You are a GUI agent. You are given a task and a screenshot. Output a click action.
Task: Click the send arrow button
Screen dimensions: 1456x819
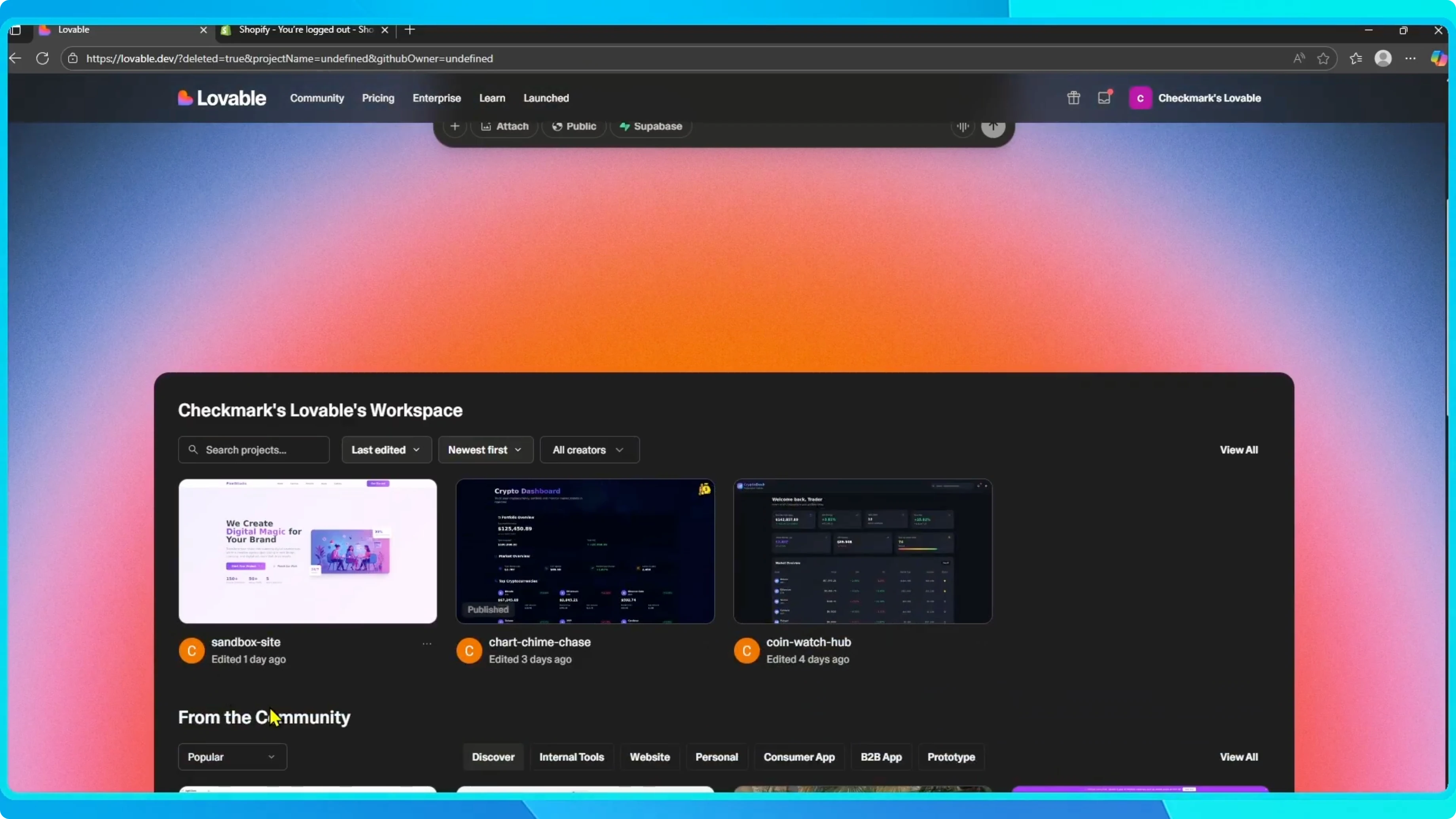(x=993, y=127)
